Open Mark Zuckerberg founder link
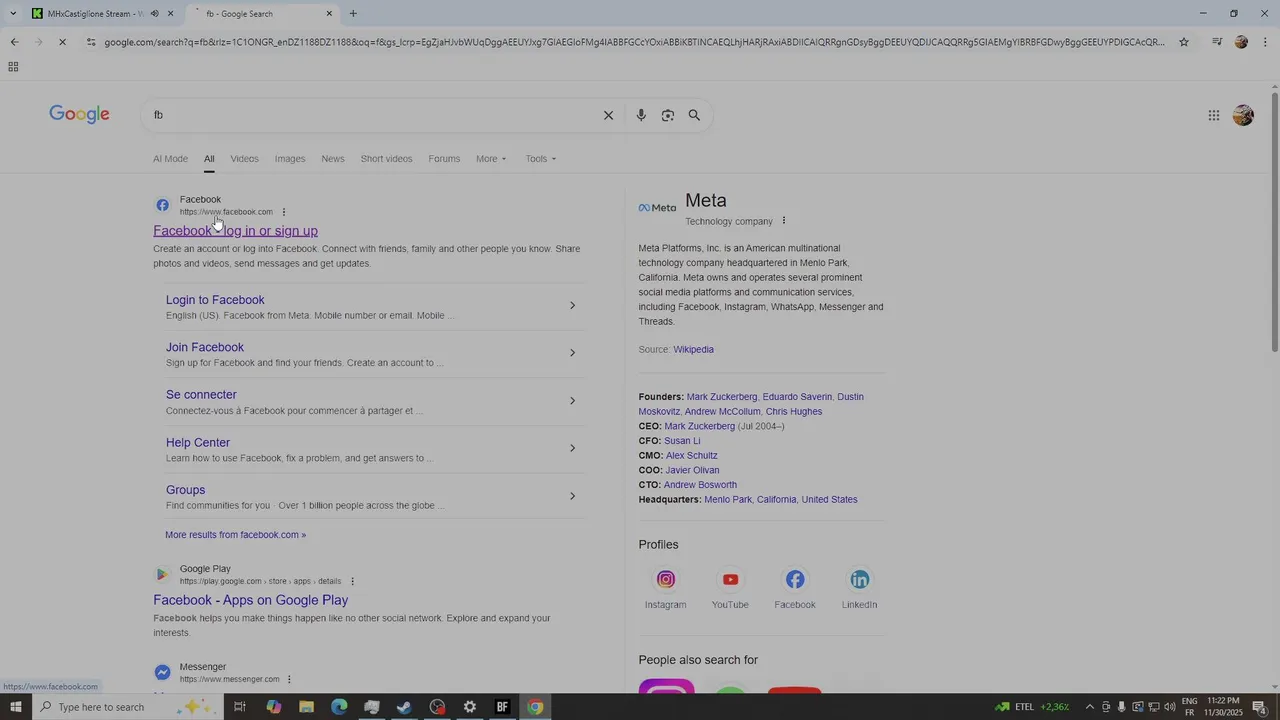This screenshot has height=720, width=1280. tap(722, 397)
